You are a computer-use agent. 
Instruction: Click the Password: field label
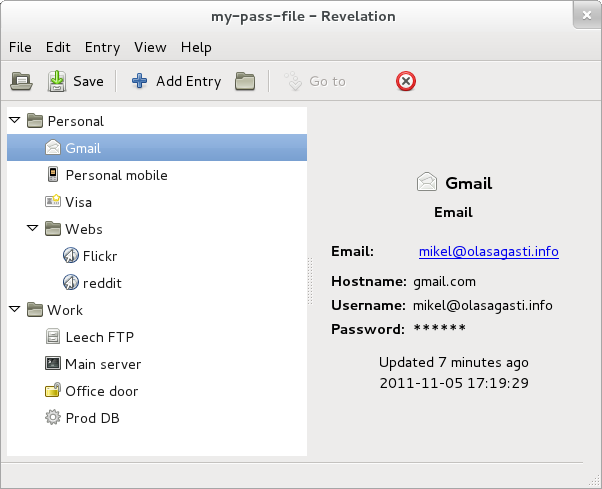pos(368,329)
